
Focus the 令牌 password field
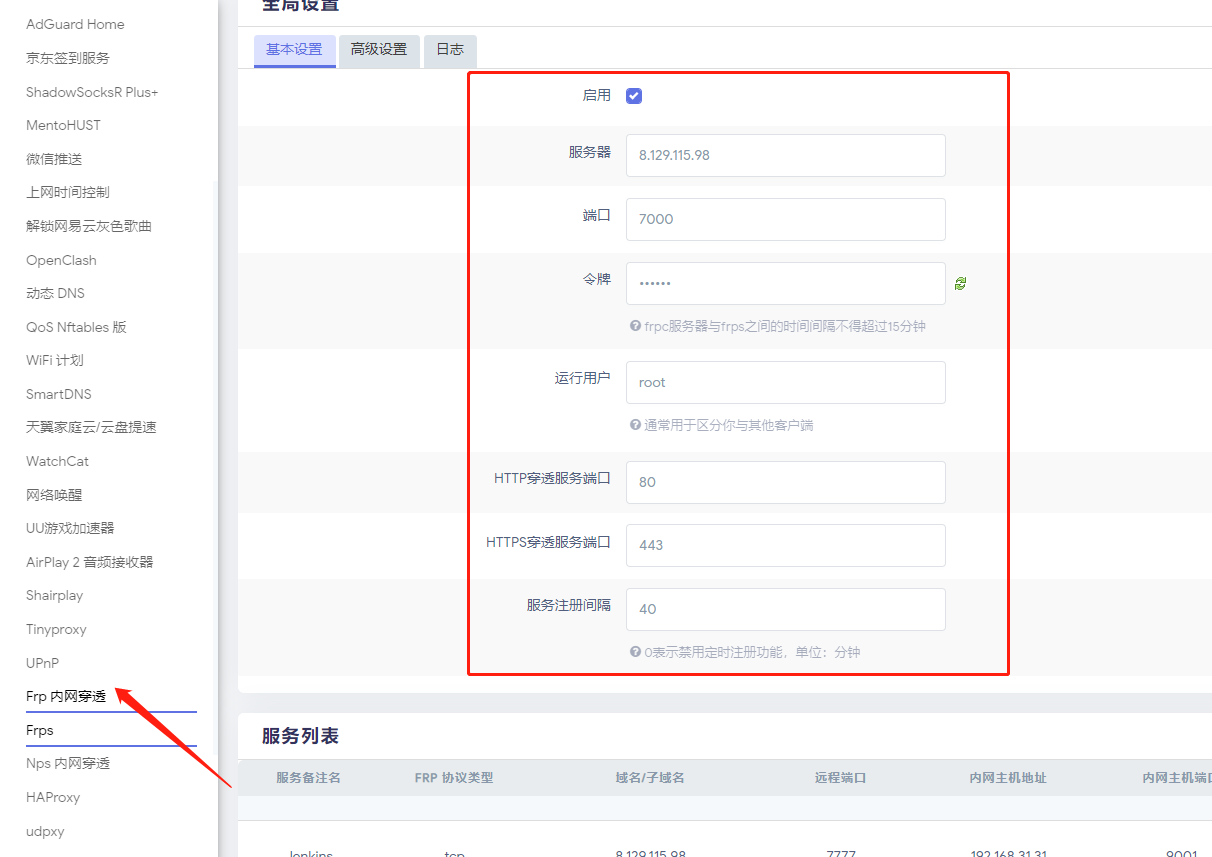pos(785,283)
